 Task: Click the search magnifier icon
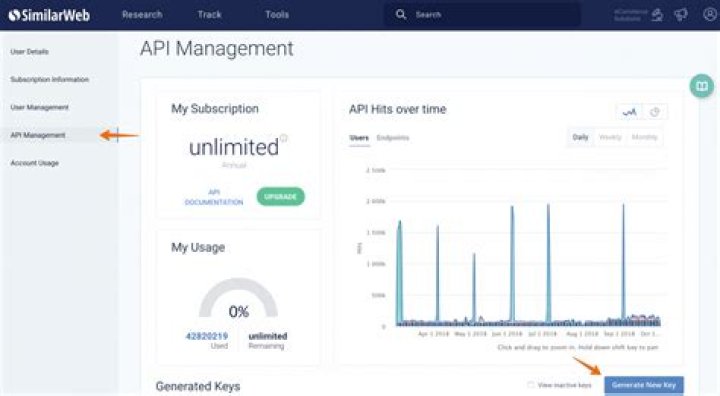point(401,14)
